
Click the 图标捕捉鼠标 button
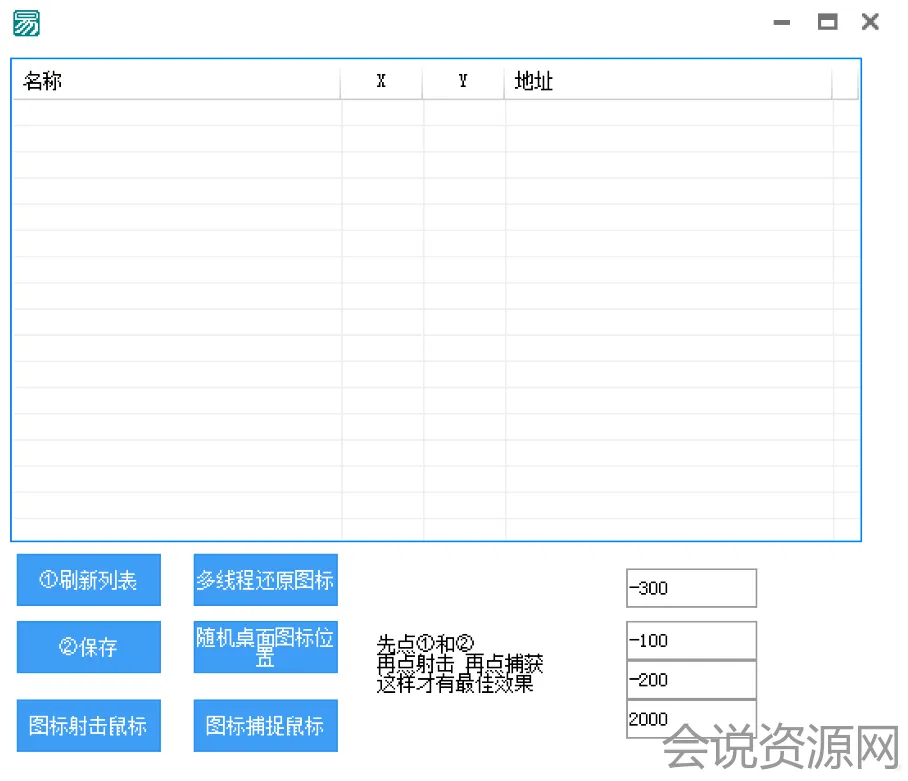click(x=265, y=726)
